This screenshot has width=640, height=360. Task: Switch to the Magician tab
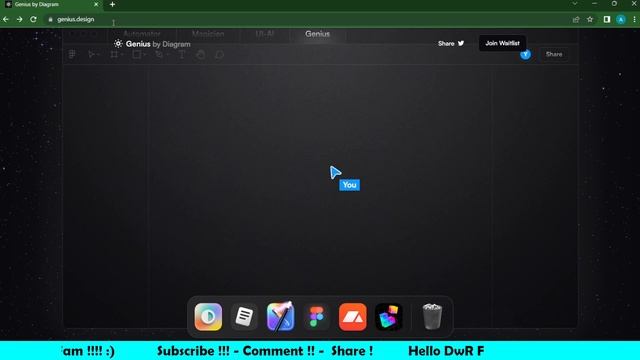click(x=208, y=34)
